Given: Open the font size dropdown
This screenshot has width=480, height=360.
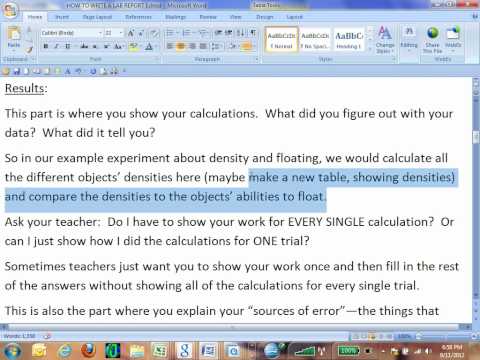Looking at the screenshot, I should point(121,33).
